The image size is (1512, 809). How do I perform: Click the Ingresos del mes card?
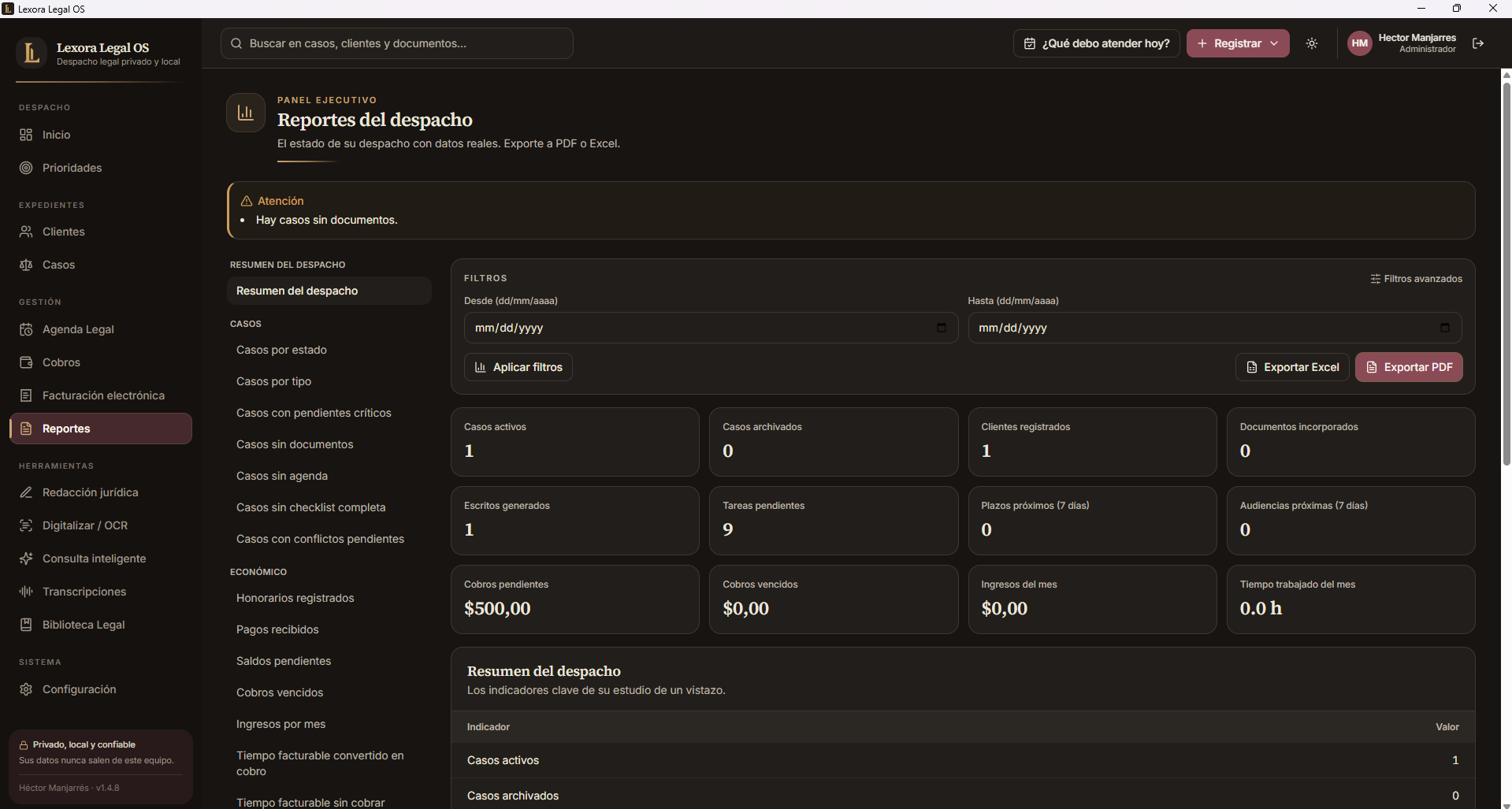1092,599
